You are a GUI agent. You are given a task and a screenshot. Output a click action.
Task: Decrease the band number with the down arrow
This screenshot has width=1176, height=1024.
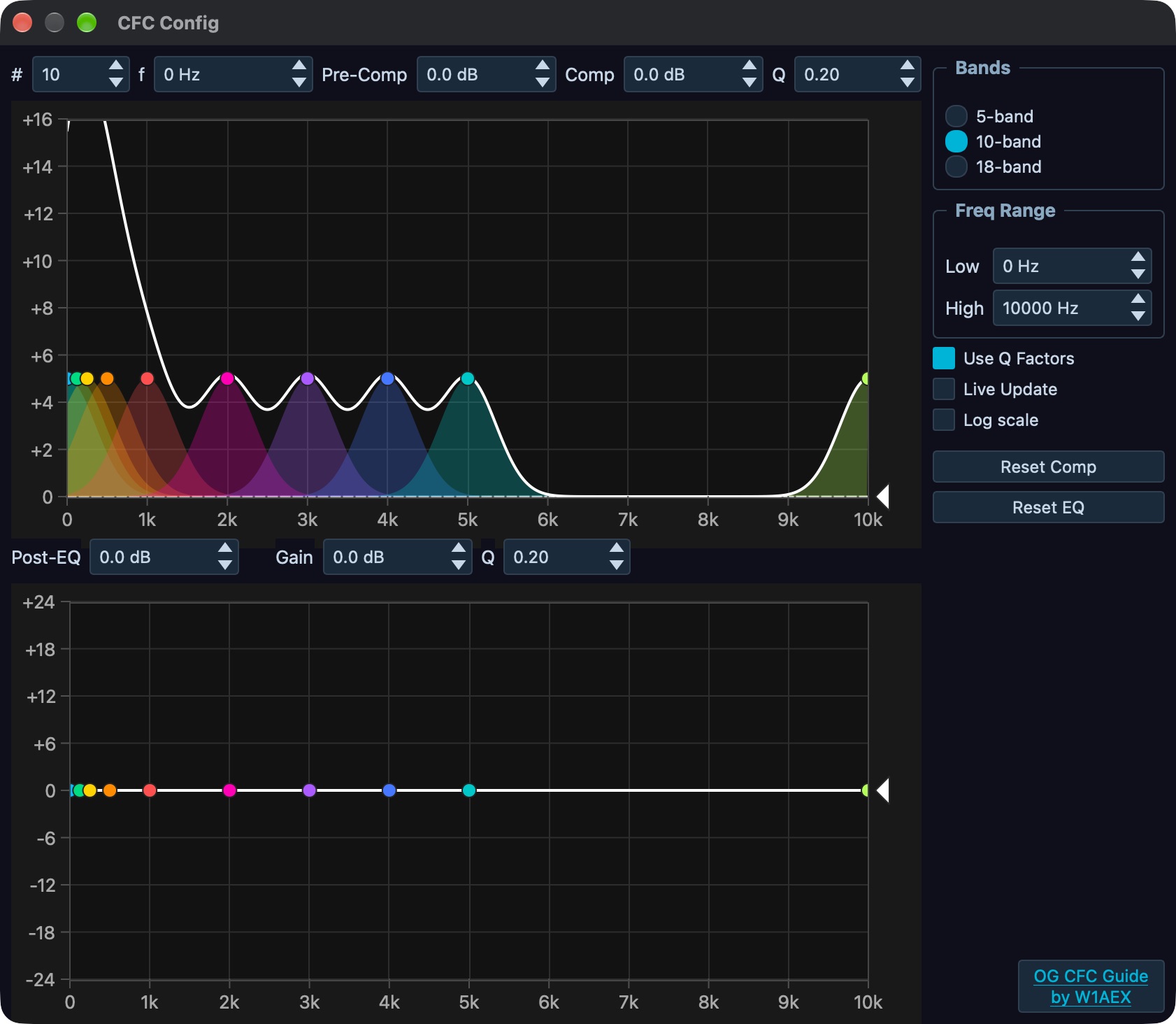(116, 83)
